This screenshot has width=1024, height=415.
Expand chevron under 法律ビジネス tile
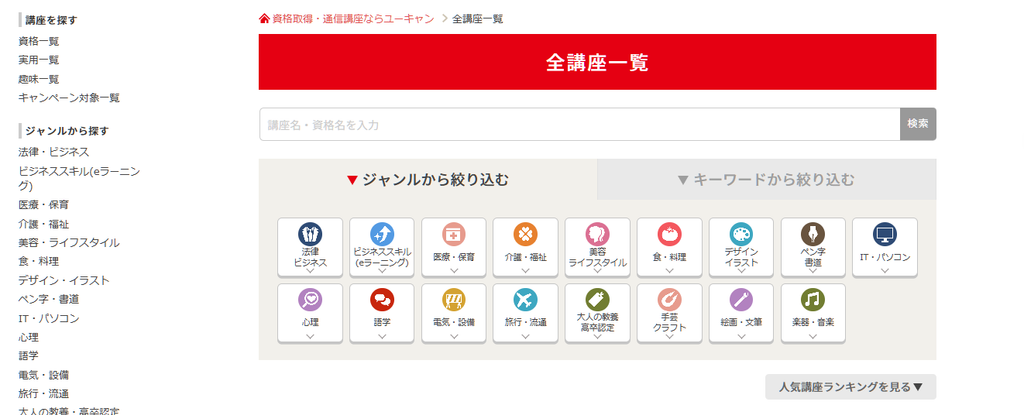click(310, 271)
